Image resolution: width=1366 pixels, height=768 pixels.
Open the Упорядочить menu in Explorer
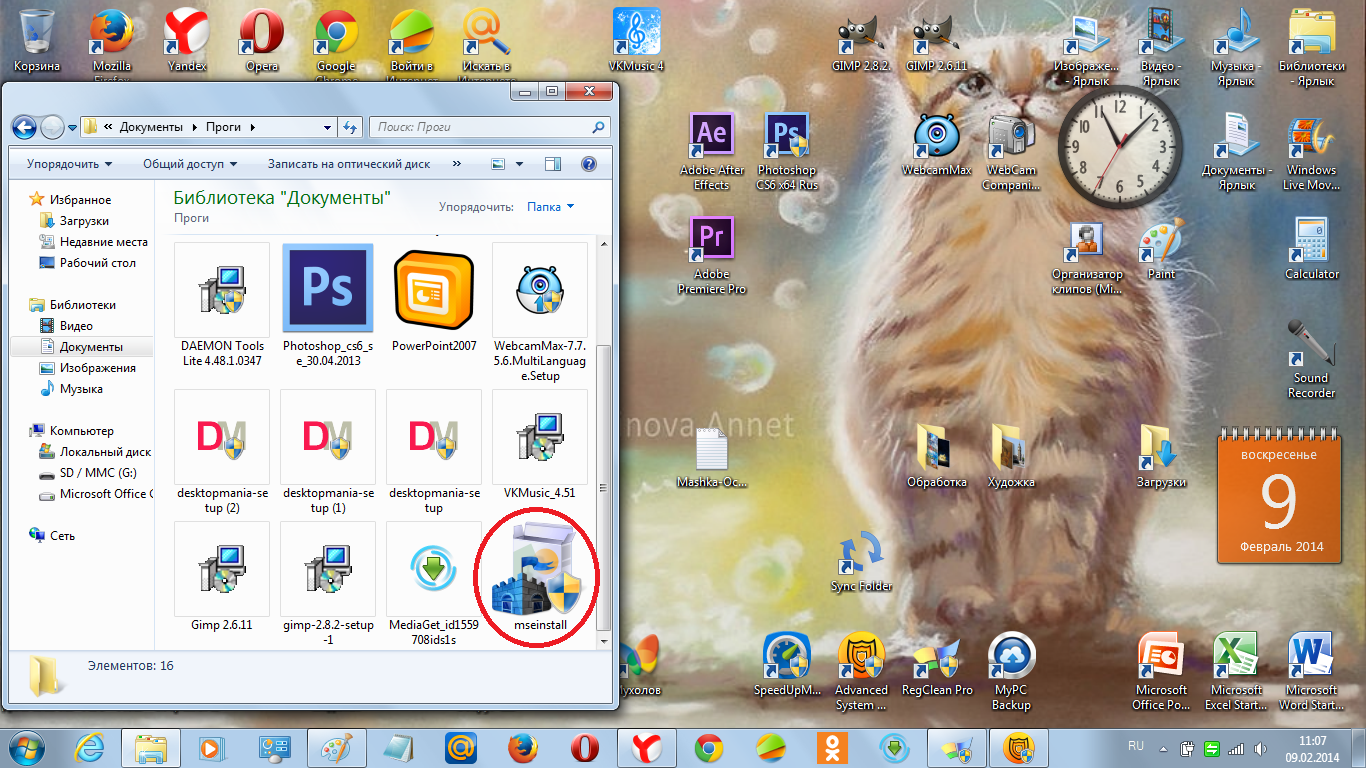pyautogui.click(x=69, y=164)
